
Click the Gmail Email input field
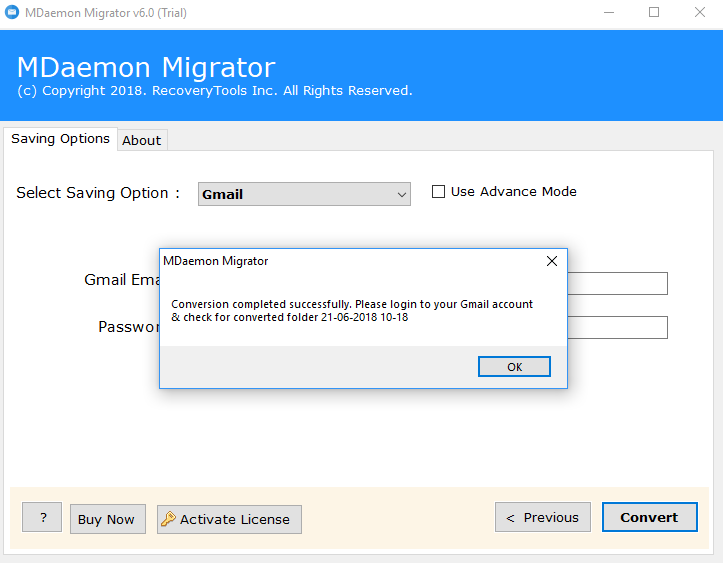pyautogui.click(x=617, y=283)
